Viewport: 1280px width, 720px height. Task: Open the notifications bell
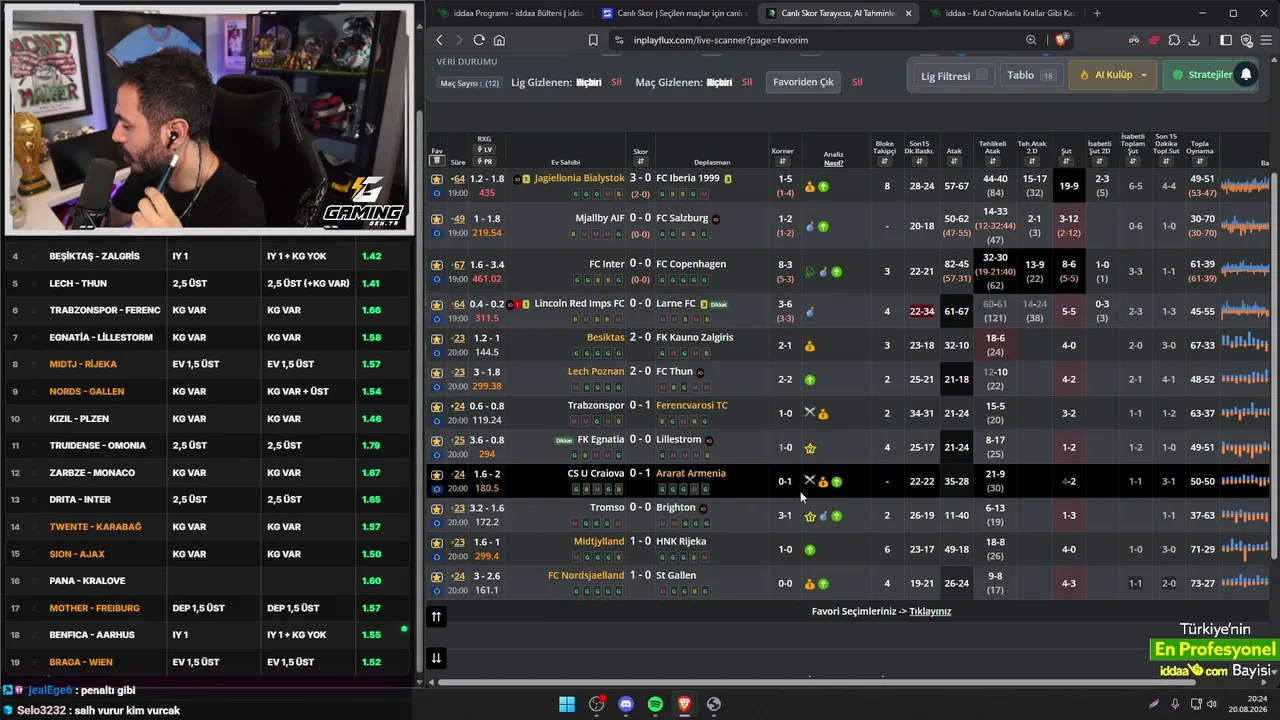tap(1246, 75)
